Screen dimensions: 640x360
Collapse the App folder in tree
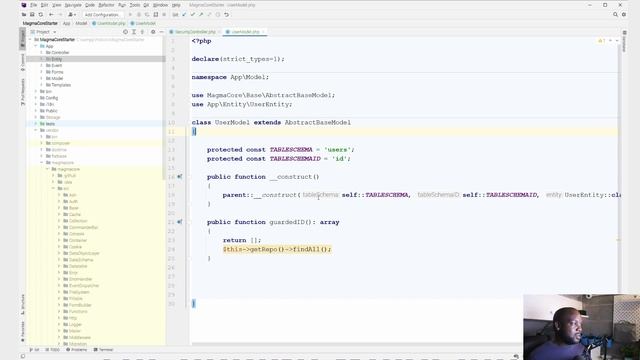36,46
